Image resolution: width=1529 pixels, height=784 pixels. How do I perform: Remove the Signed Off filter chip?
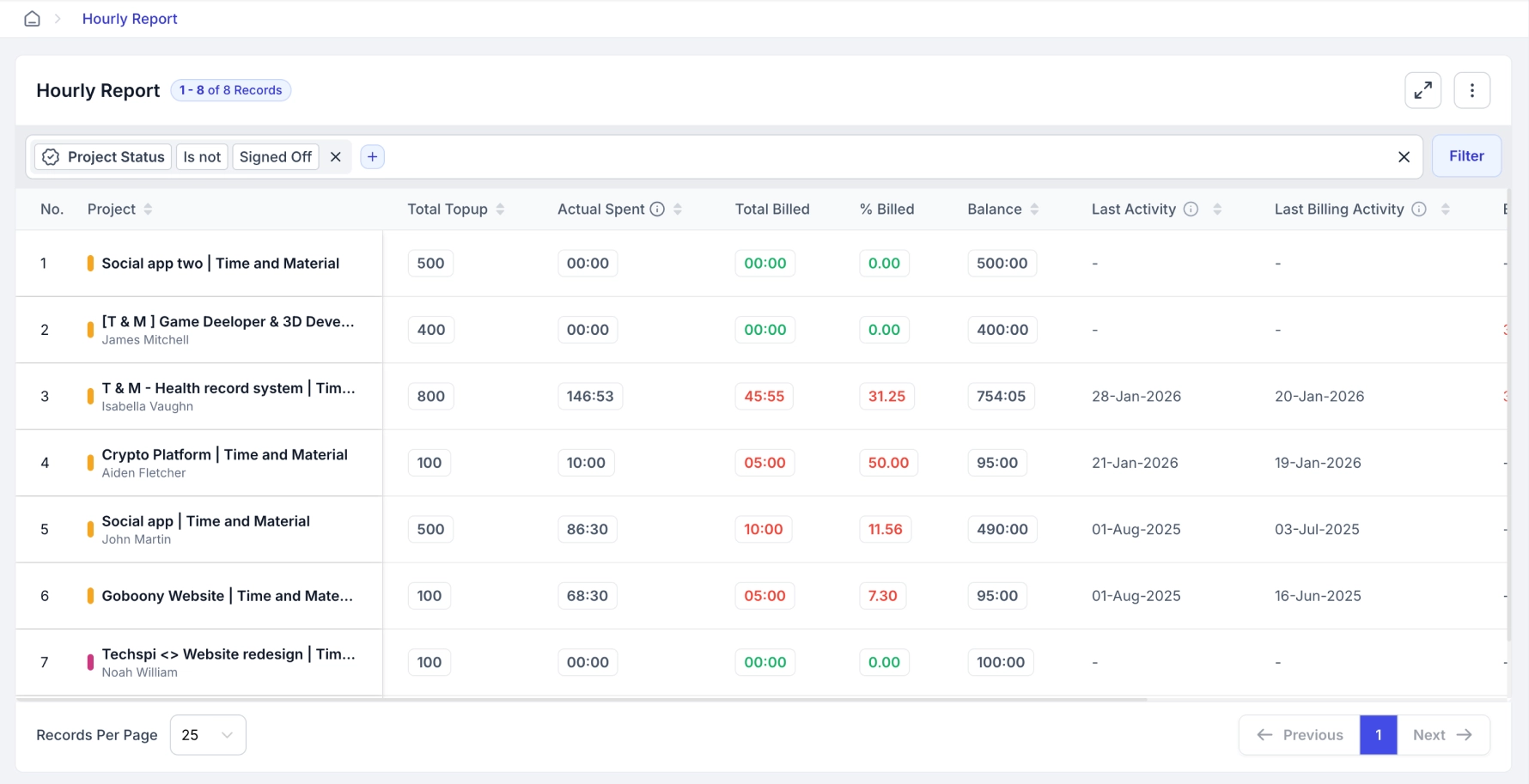pyautogui.click(x=335, y=156)
